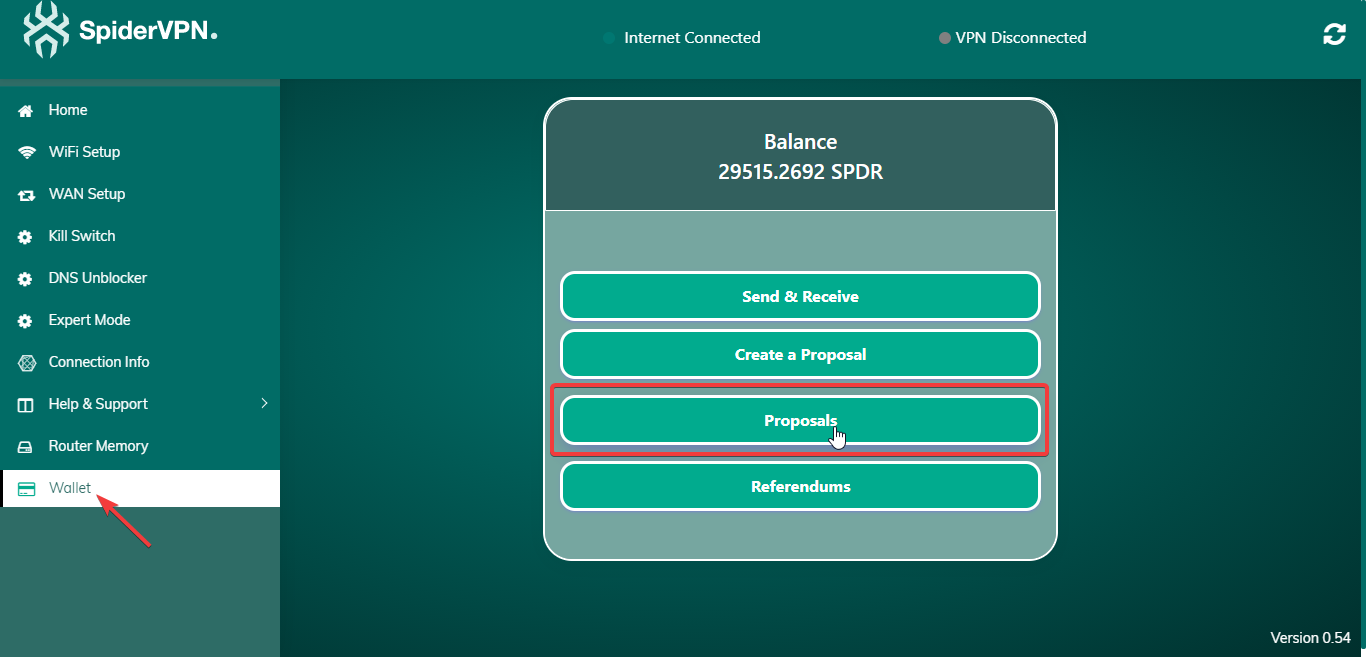
Task: Click the VPN Disconnected status indicator
Action: 1012,38
